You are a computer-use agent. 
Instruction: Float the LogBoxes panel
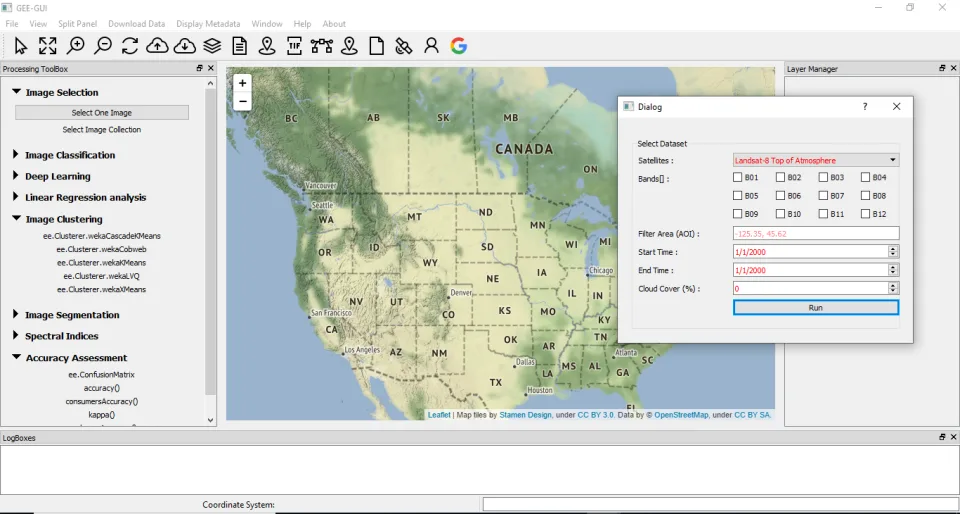coord(942,438)
